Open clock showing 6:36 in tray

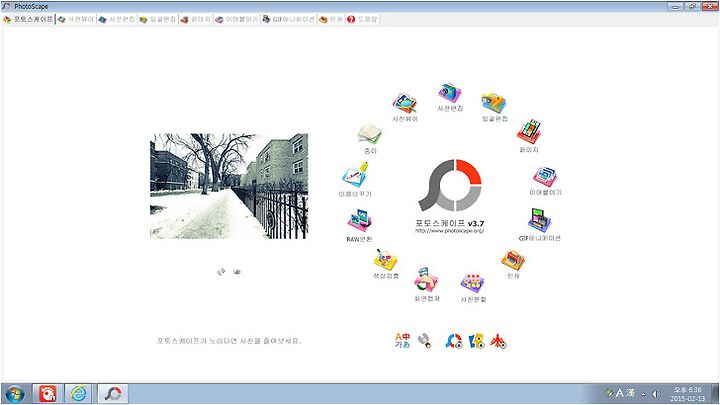[x=687, y=394]
